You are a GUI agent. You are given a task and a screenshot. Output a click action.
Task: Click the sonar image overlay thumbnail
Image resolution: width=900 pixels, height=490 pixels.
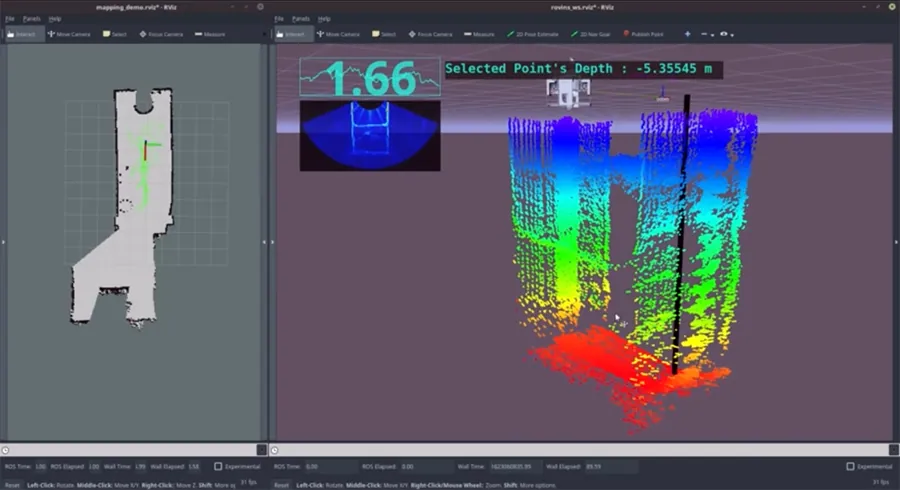point(370,135)
